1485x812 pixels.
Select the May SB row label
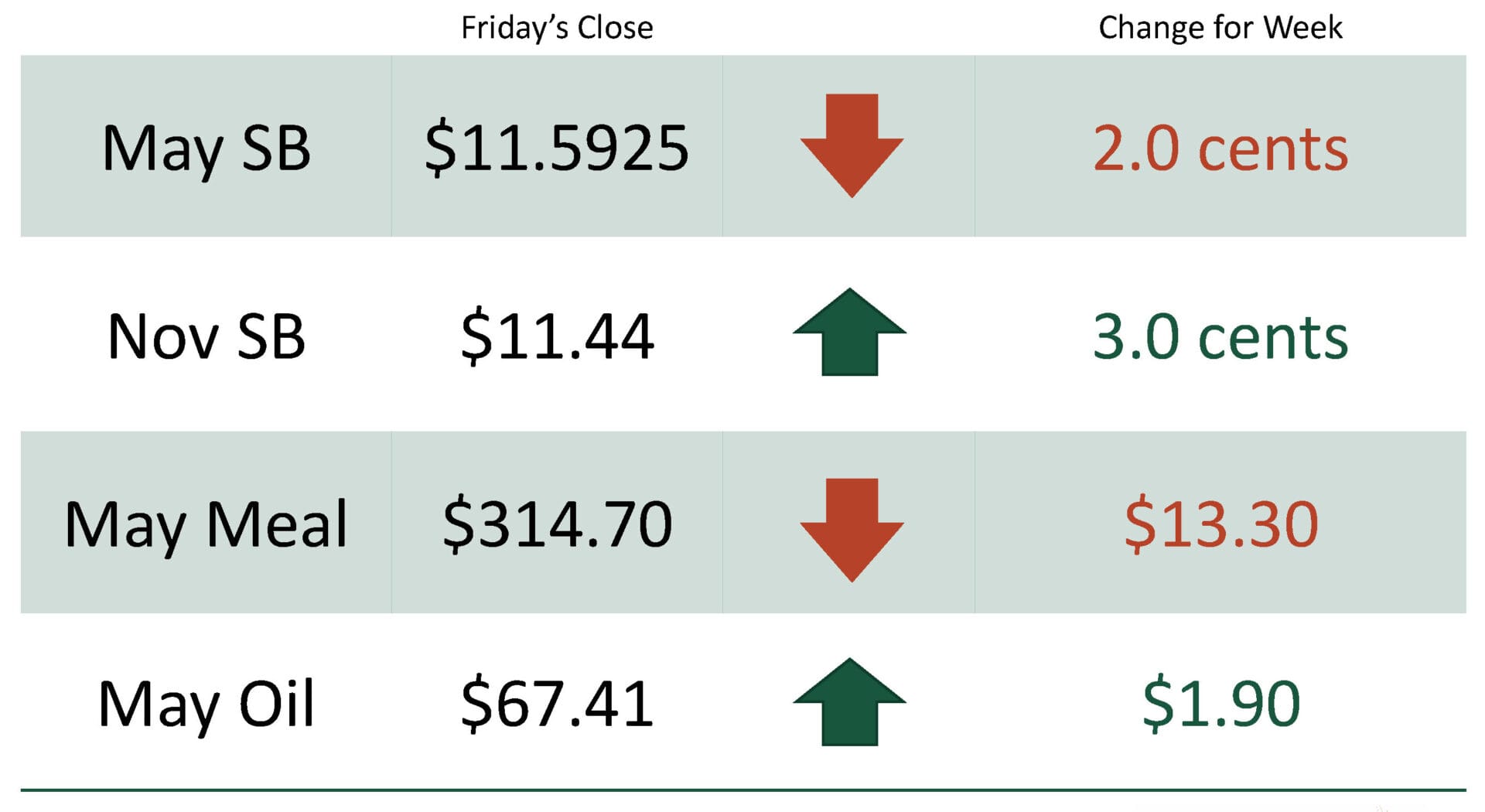coord(206,148)
